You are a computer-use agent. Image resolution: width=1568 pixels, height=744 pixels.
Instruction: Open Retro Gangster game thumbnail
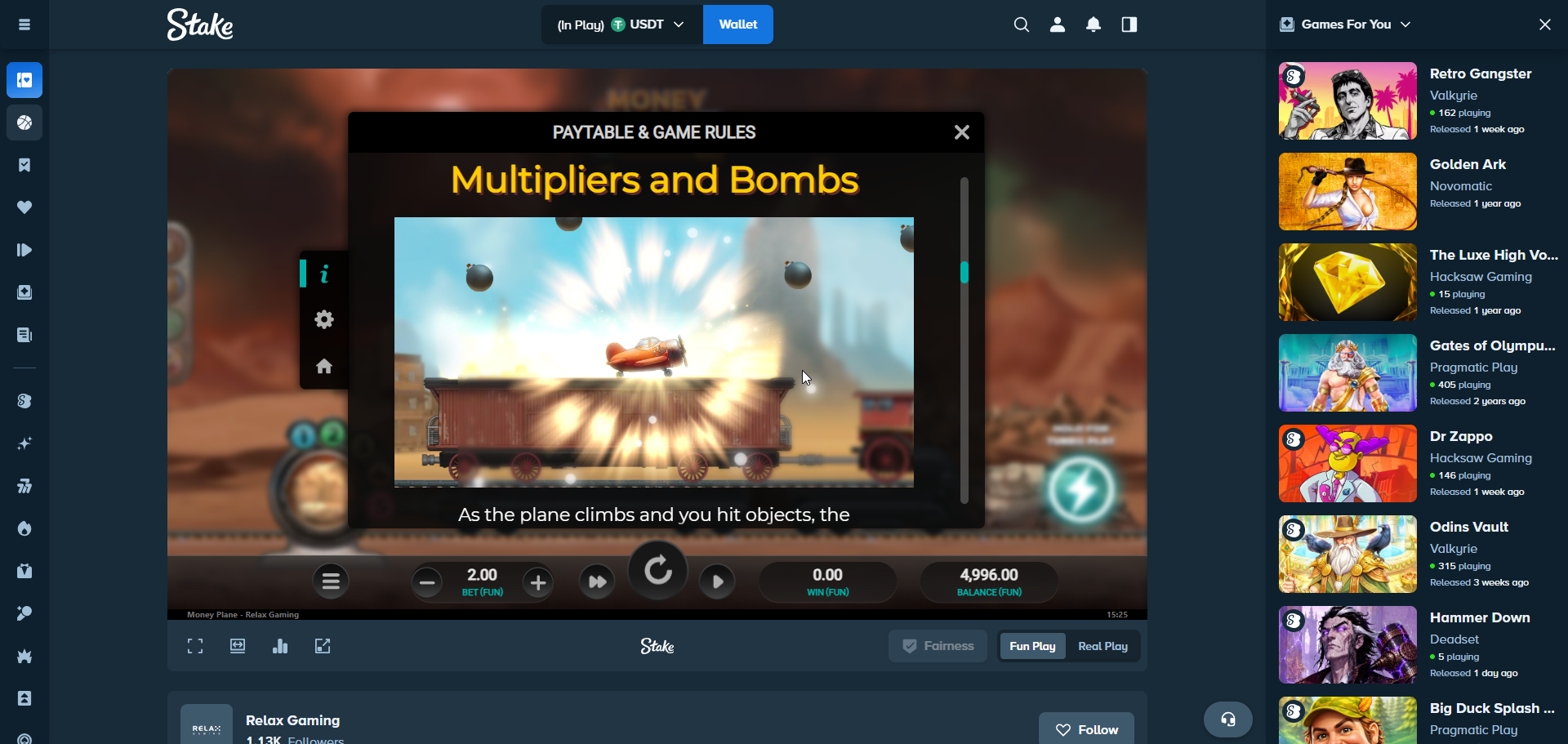[1347, 101]
